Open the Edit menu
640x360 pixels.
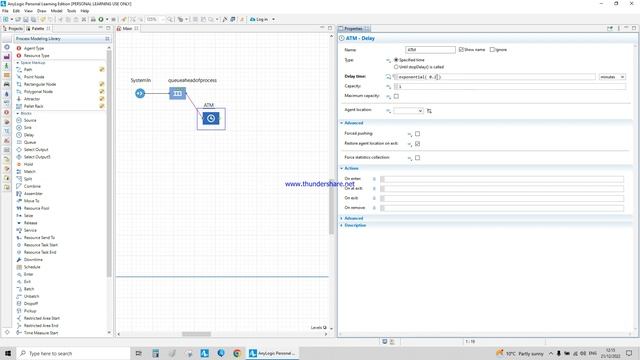coord(16,11)
